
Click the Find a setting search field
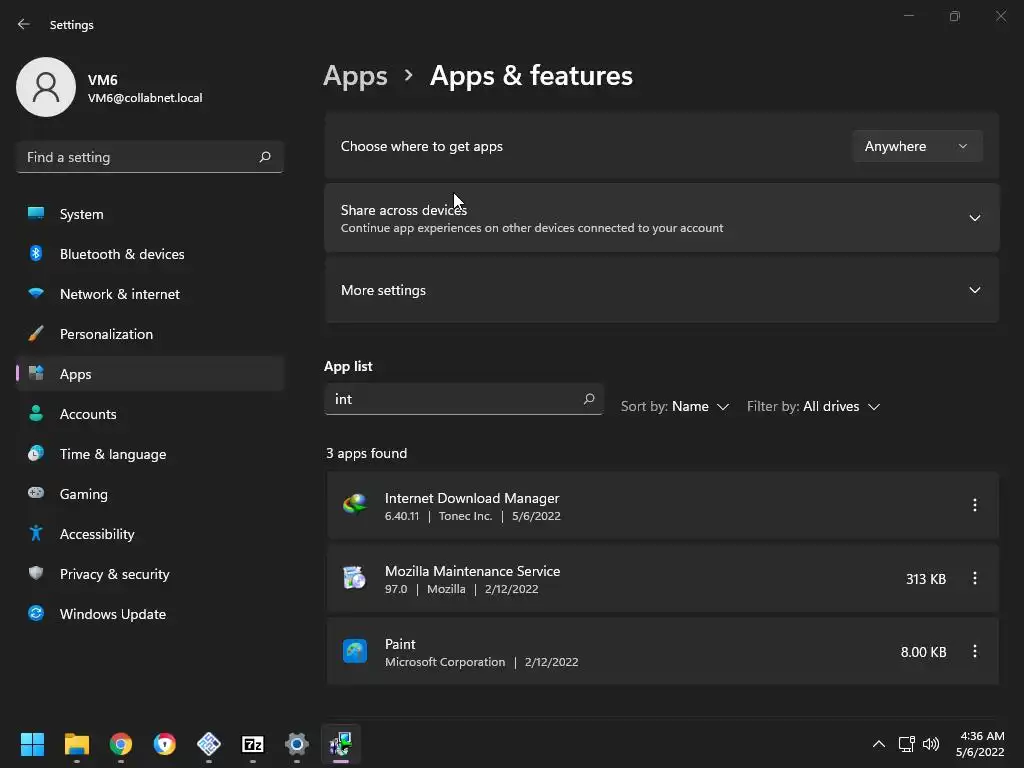pos(138,157)
